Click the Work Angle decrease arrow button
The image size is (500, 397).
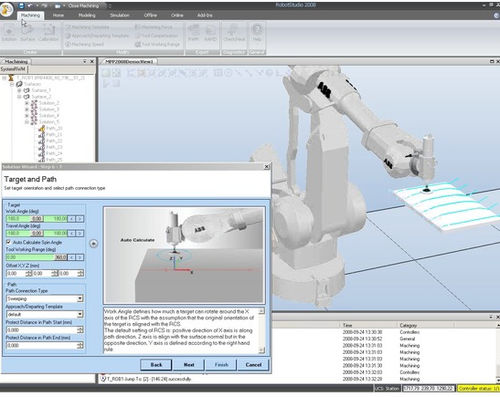click(x=72, y=219)
